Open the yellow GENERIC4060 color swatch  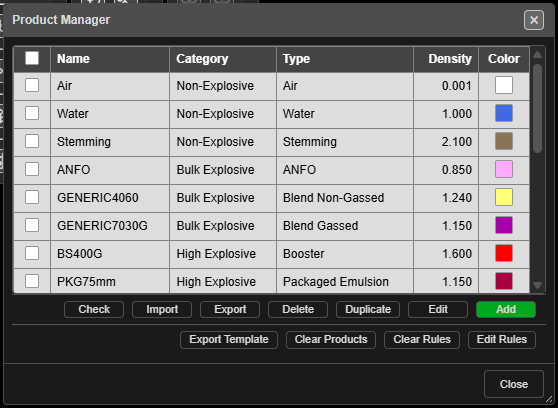pyautogui.click(x=504, y=197)
